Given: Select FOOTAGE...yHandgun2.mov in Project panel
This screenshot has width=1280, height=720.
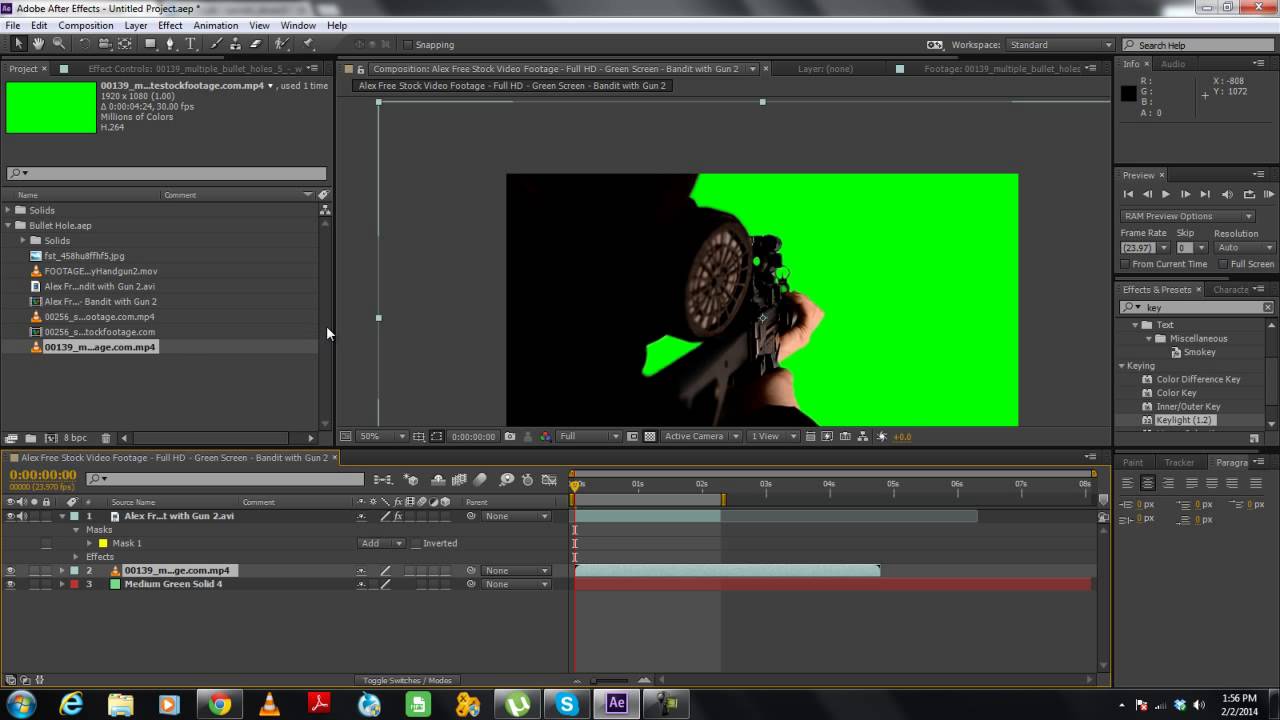Looking at the screenshot, I should click(x=100, y=271).
